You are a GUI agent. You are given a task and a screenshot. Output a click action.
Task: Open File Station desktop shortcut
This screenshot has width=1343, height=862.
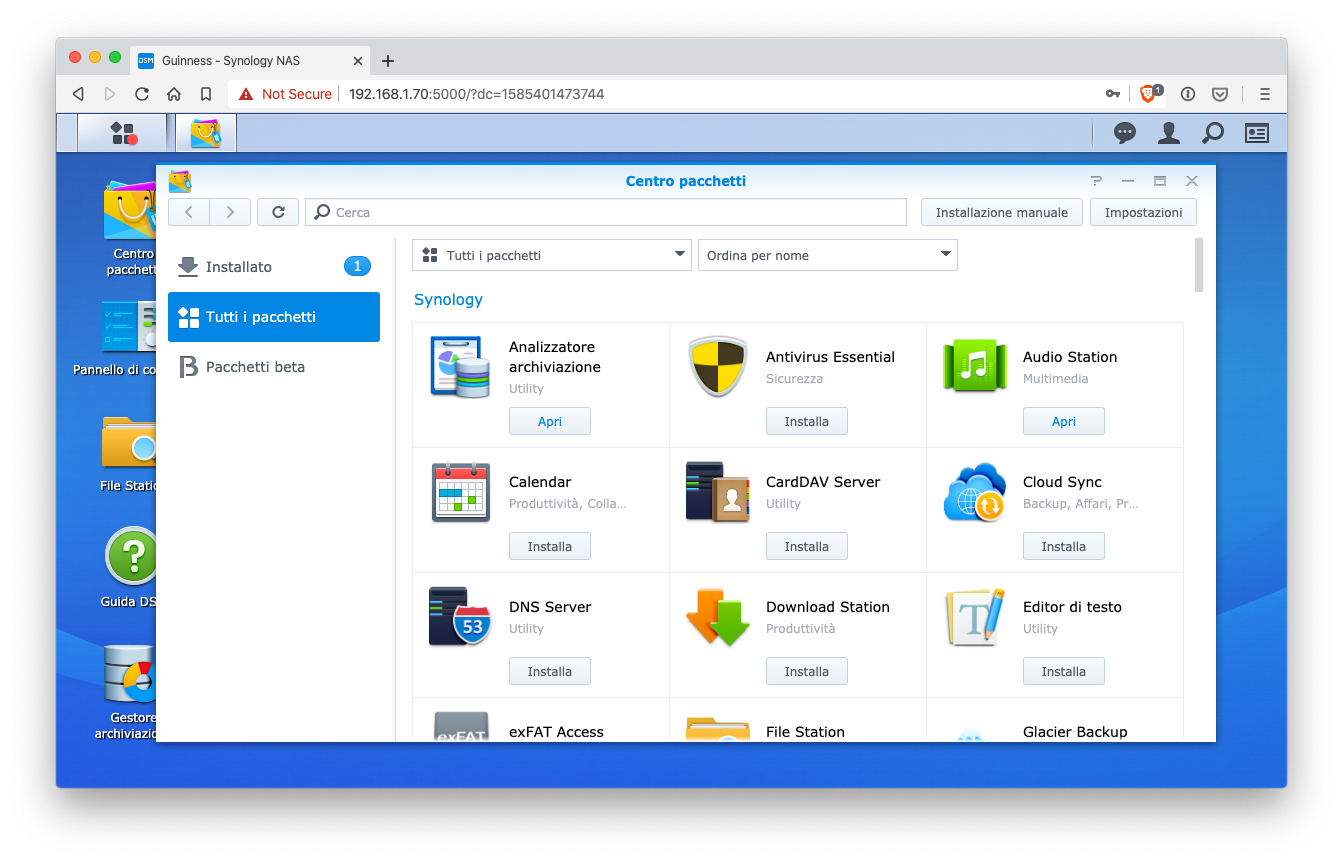pos(129,453)
